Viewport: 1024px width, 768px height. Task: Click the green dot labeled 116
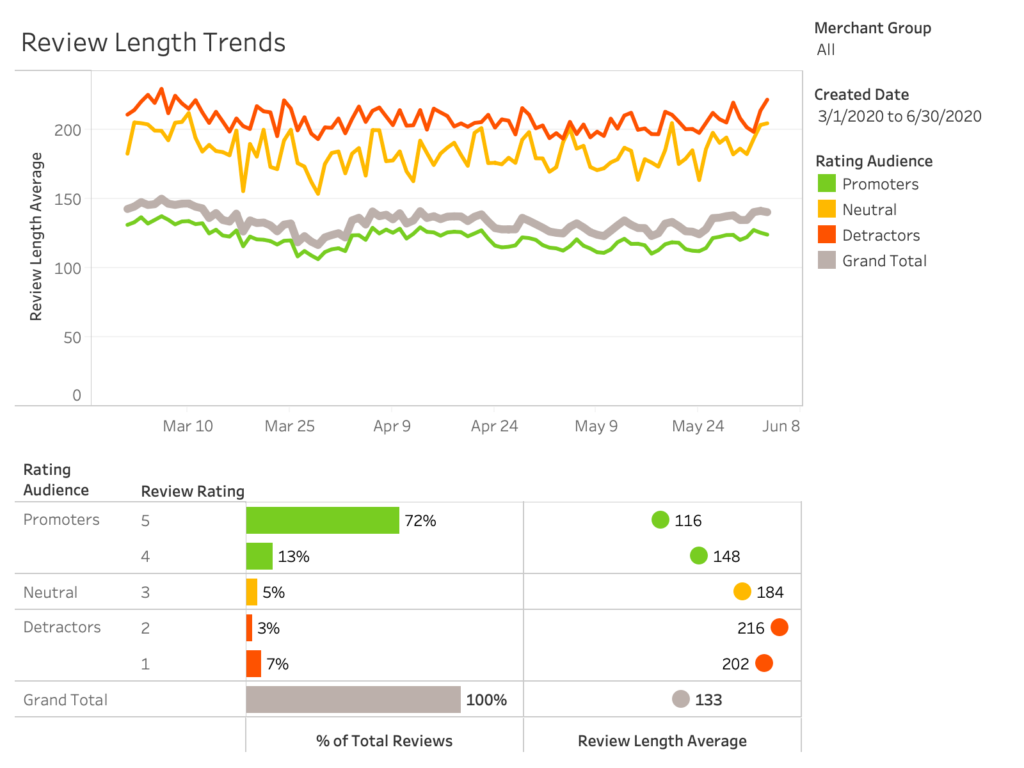click(660, 520)
